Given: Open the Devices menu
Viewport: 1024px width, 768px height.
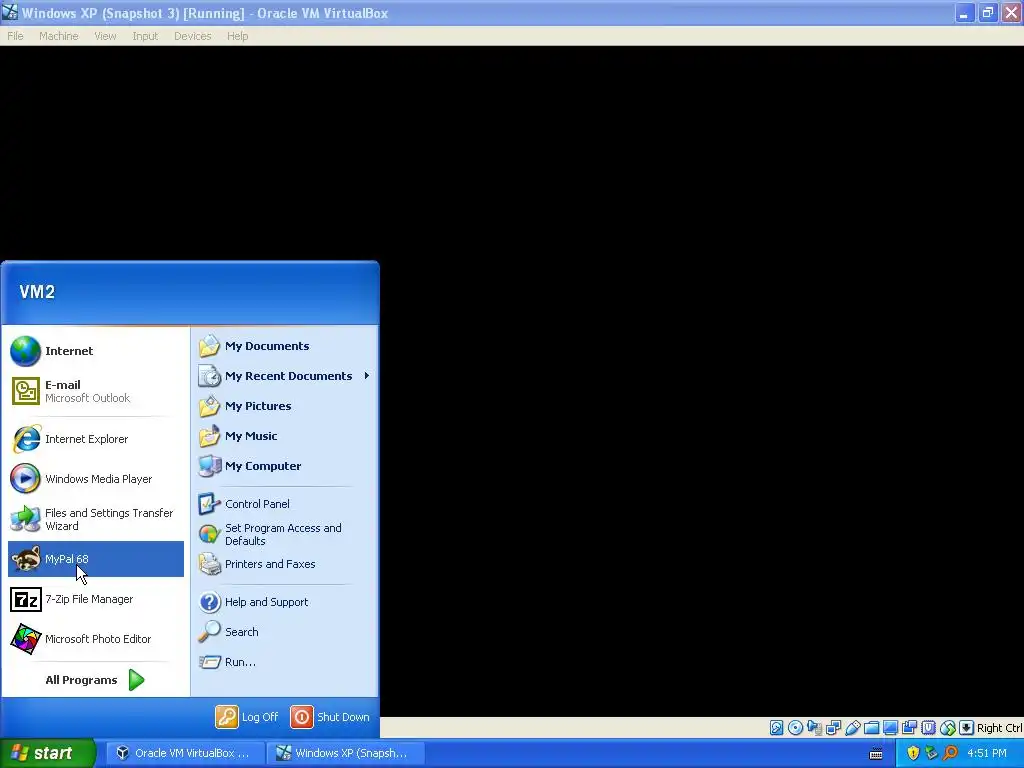Looking at the screenshot, I should tap(193, 36).
